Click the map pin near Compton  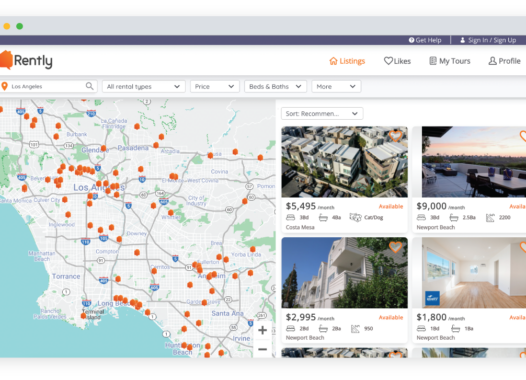137,252
